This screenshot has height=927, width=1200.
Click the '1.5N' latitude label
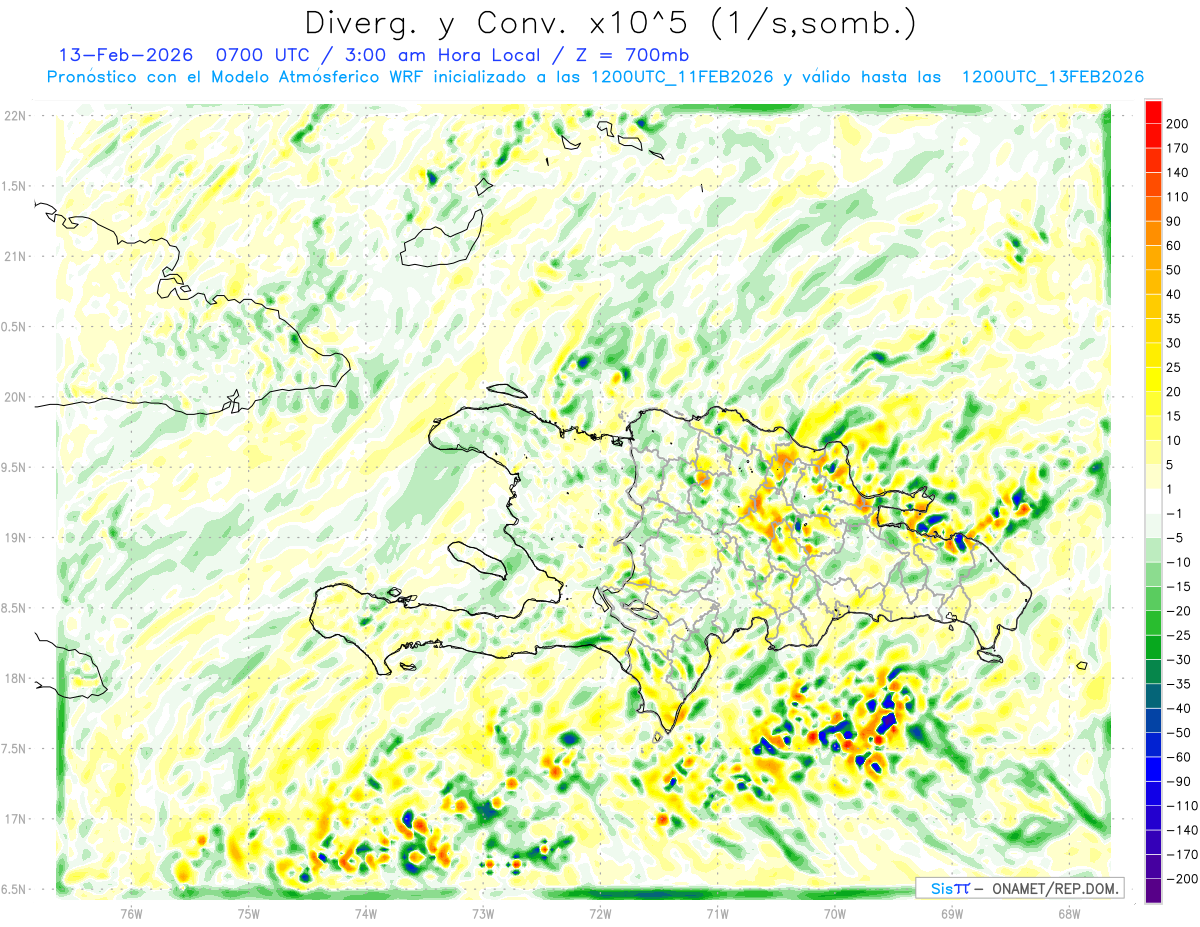(15, 186)
